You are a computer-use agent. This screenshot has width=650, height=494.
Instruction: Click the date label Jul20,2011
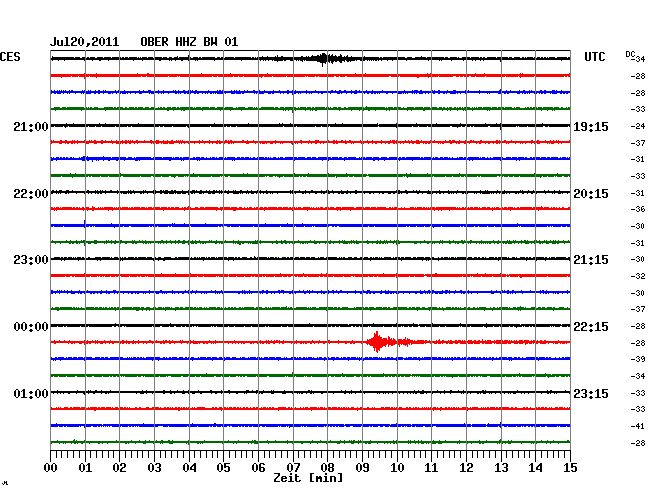tap(85, 42)
